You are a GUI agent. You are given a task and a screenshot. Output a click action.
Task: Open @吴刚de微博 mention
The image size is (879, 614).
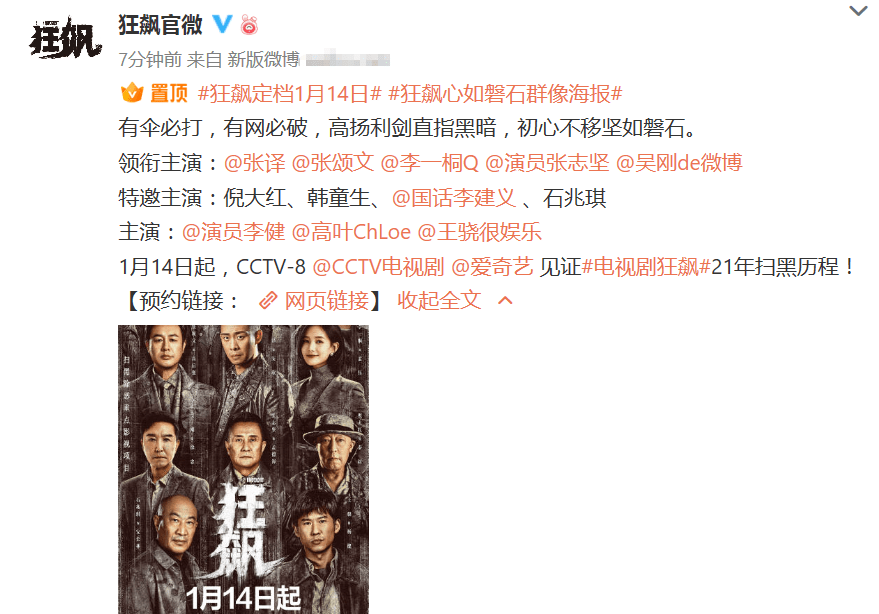pyautogui.click(x=679, y=163)
